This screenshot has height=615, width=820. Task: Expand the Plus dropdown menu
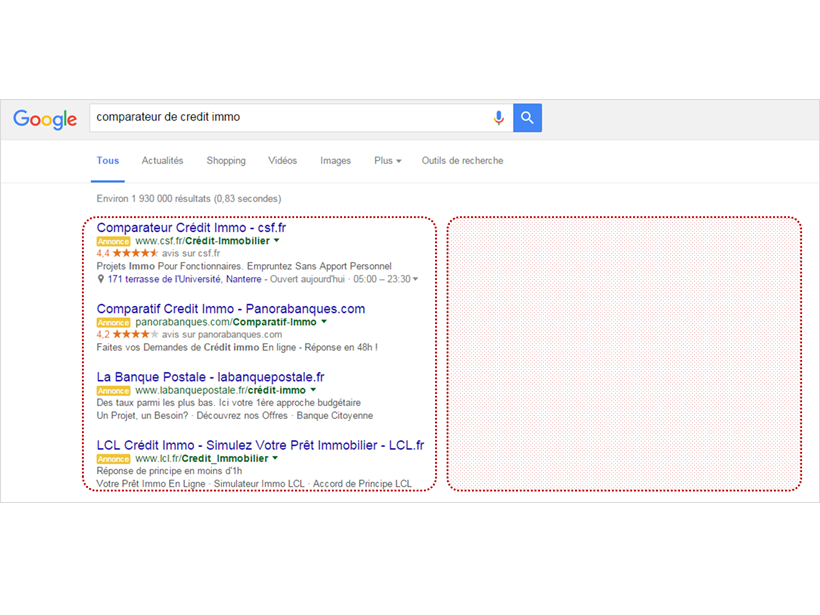click(x=388, y=161)
